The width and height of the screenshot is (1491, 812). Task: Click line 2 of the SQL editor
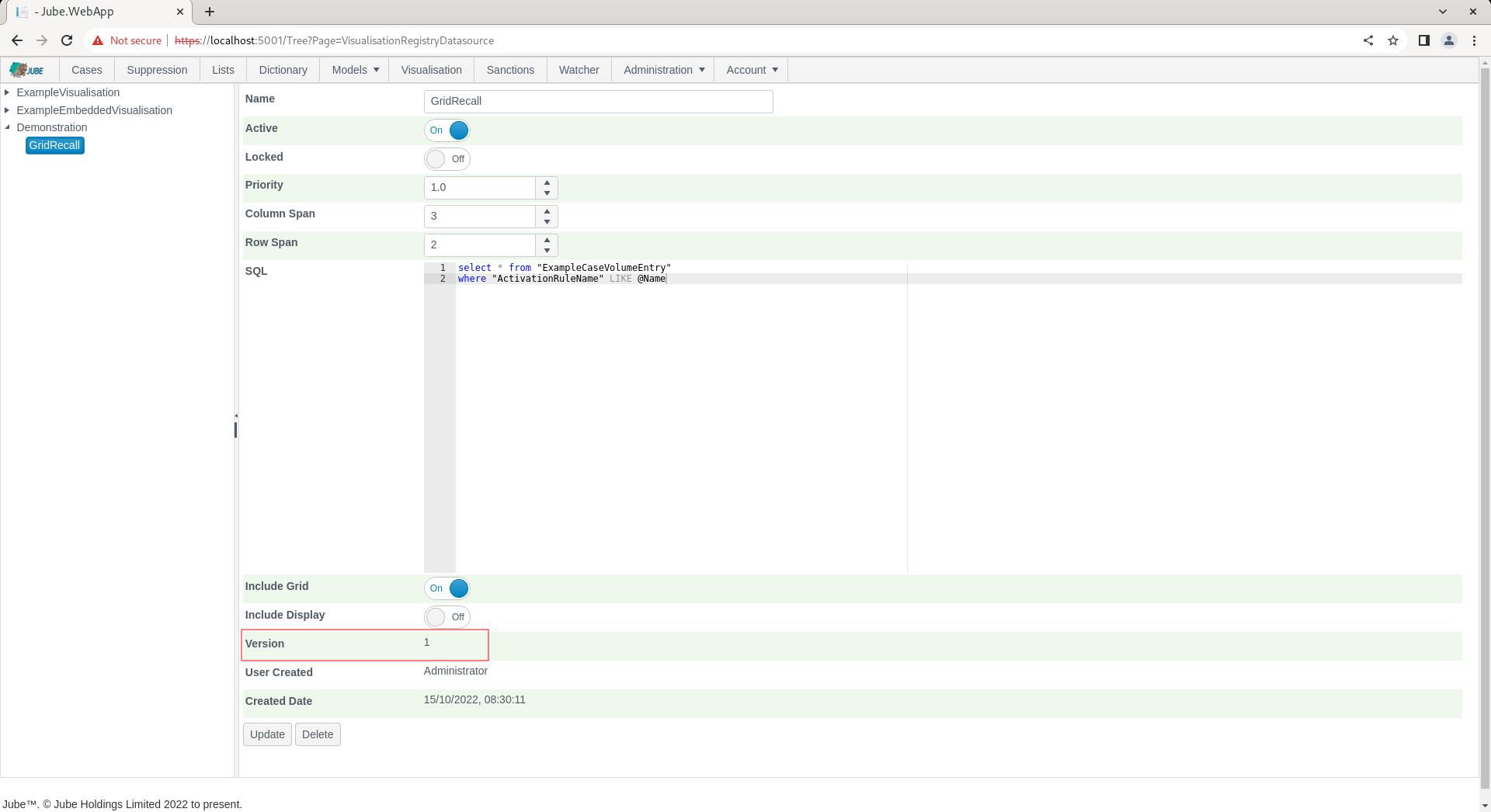(958, 279)
